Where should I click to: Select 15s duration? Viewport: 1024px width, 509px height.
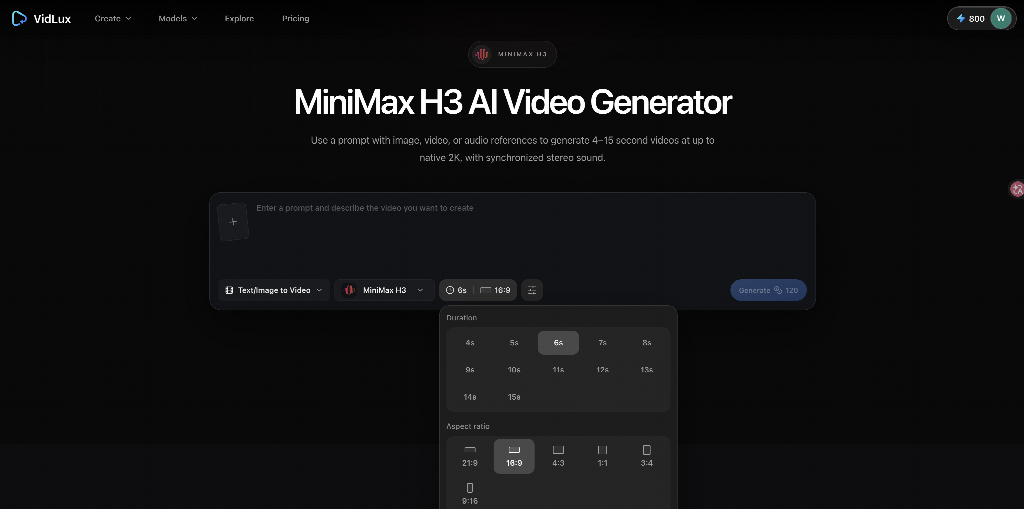point(514,397)
